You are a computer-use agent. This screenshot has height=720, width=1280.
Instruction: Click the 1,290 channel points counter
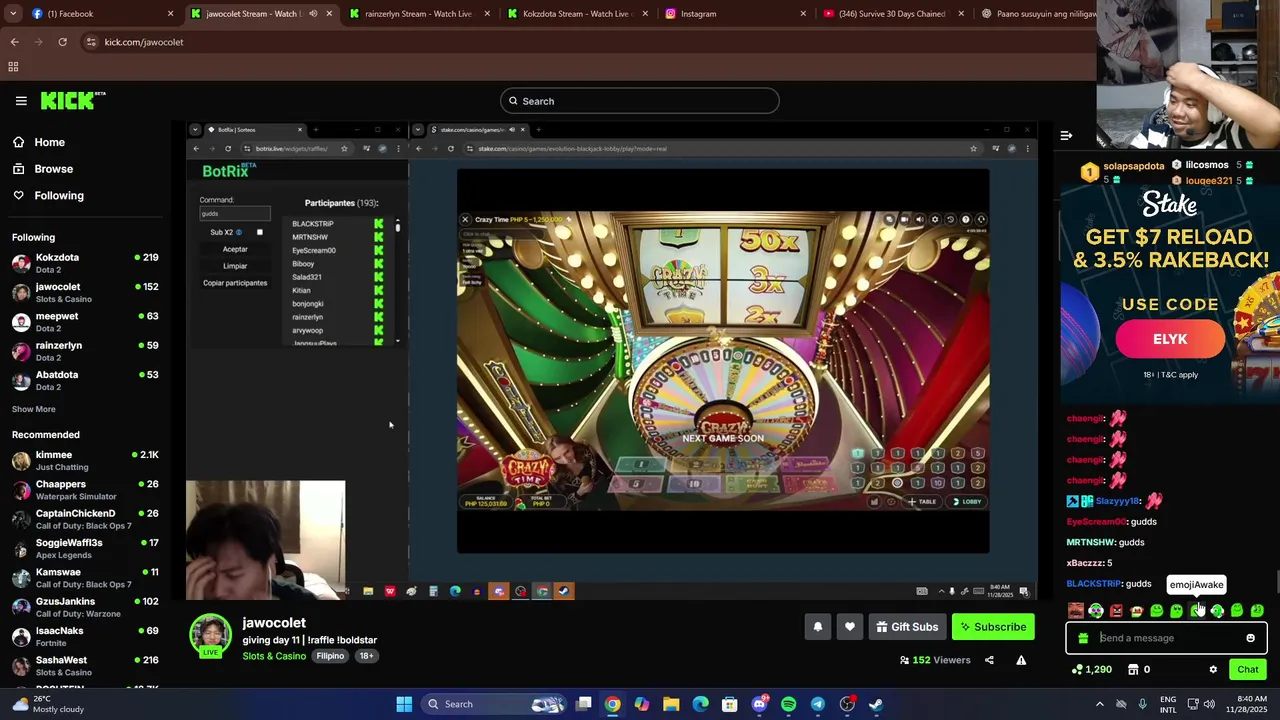(x=1091, y=670)
